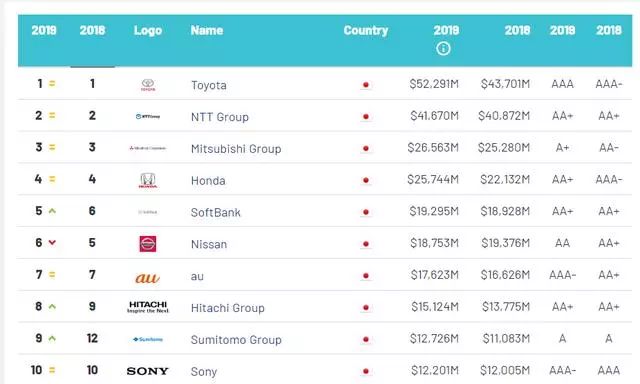Open the Mitsubishi Group name link
The width and height of the screenshot is (640, 384).
[236, 149]
